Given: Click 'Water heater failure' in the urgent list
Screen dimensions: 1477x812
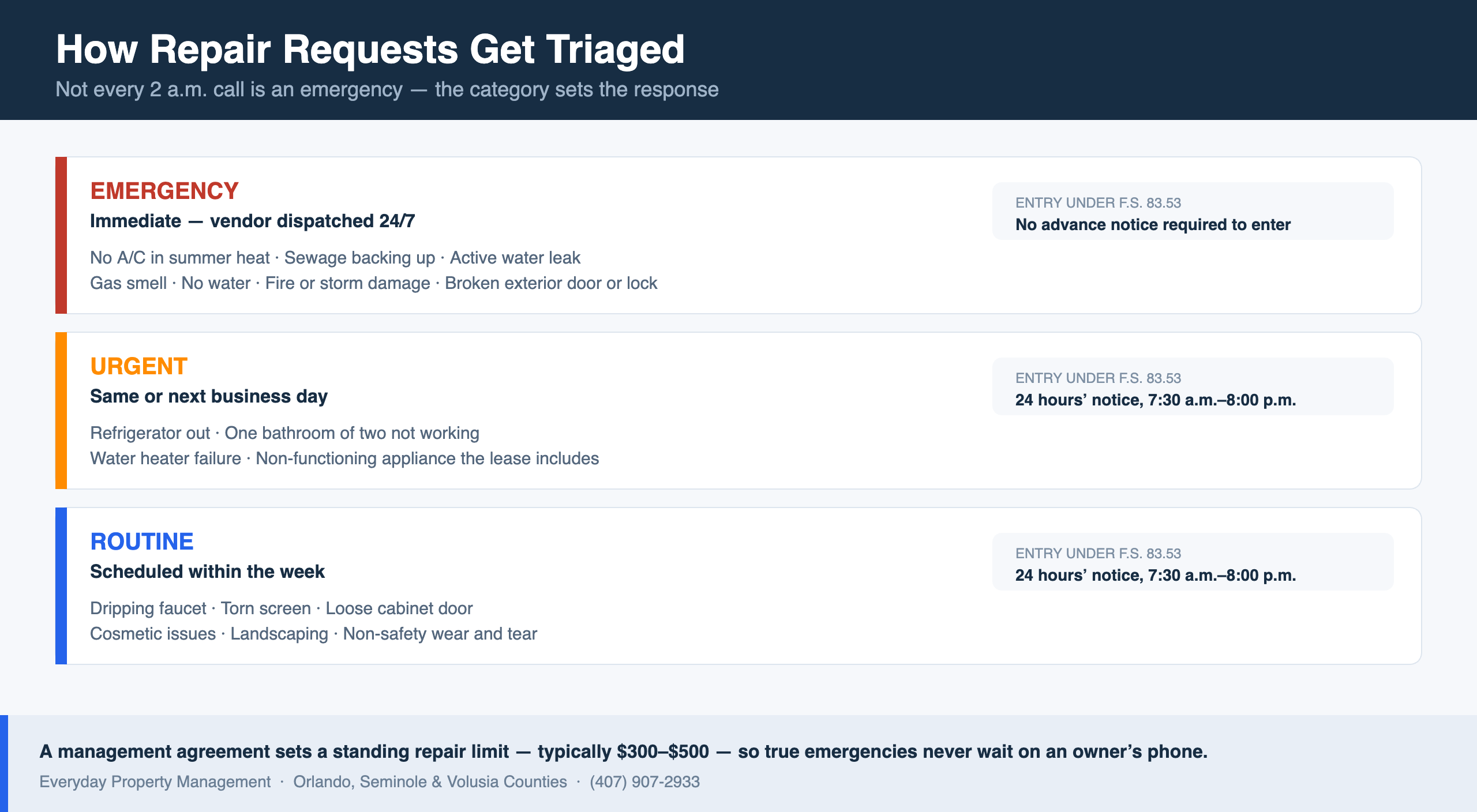Looking at the screenshot, I should coord(166,458).
